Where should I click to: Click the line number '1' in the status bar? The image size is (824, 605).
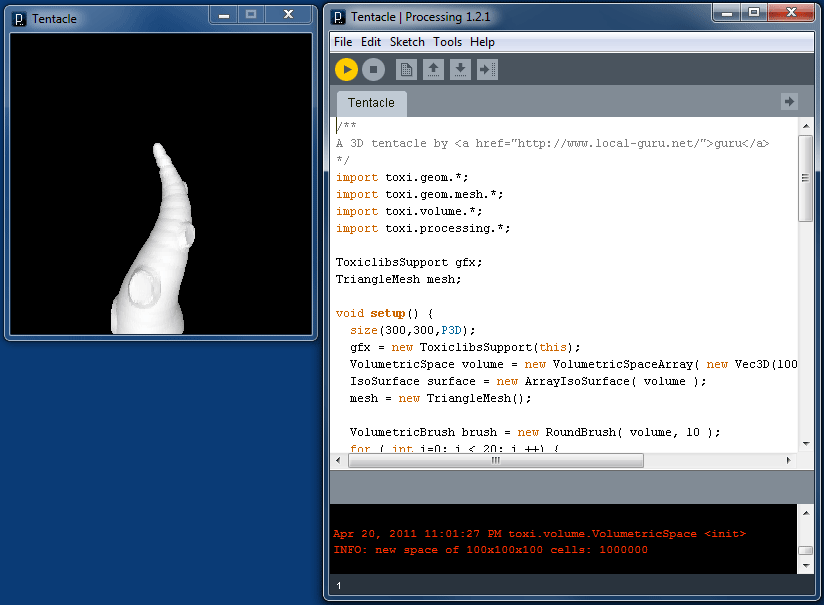pyautogui.click(x=339, y=586)
